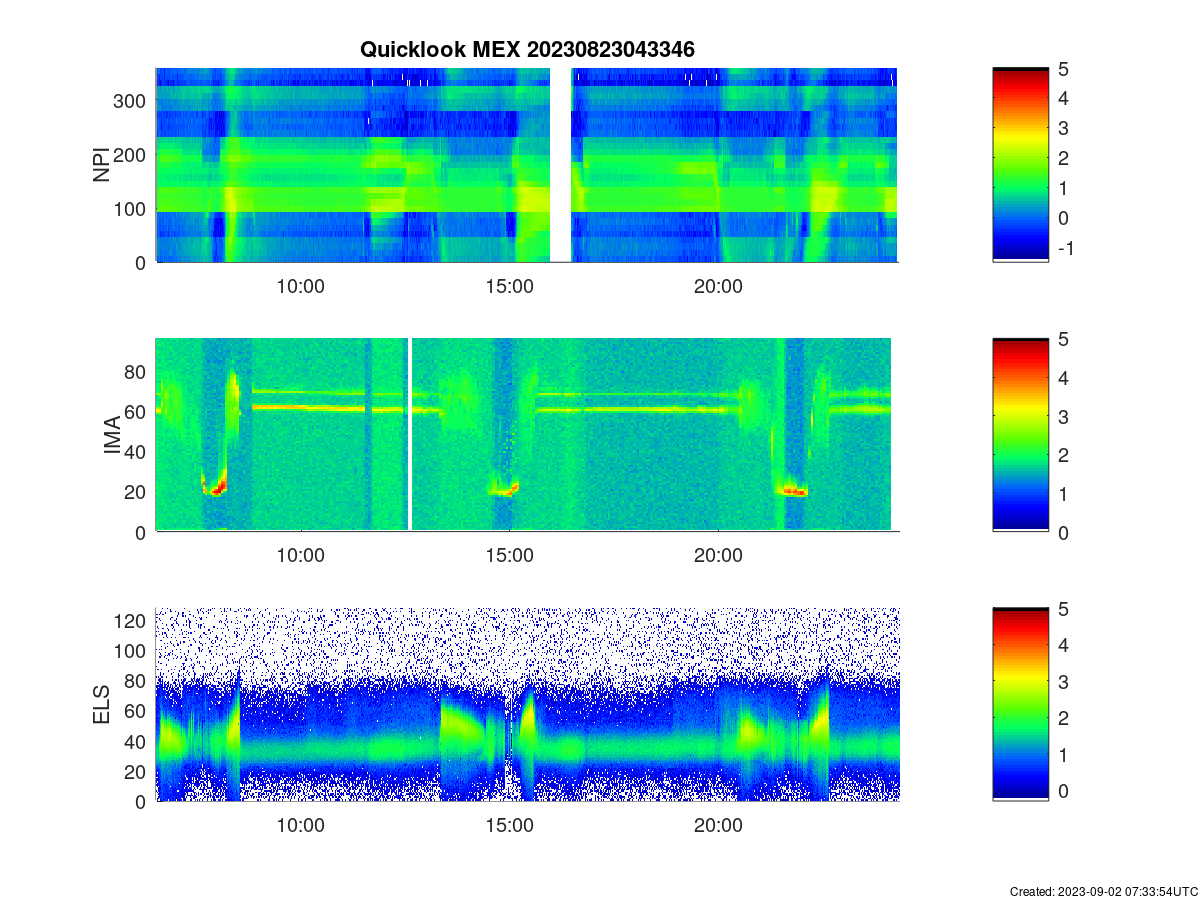Click inside the ELS spectrogram panel
Image resolution: width=1200 pixels, height=900 pixels.
coord(526,704)
